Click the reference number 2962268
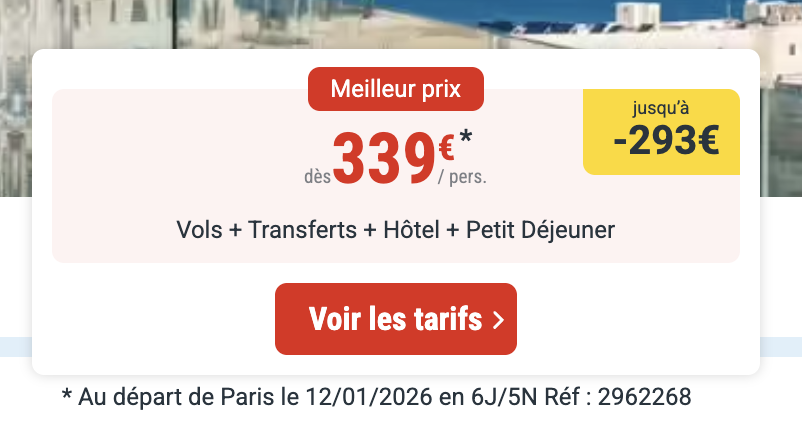The image size is (802, 434). point(644,397)
